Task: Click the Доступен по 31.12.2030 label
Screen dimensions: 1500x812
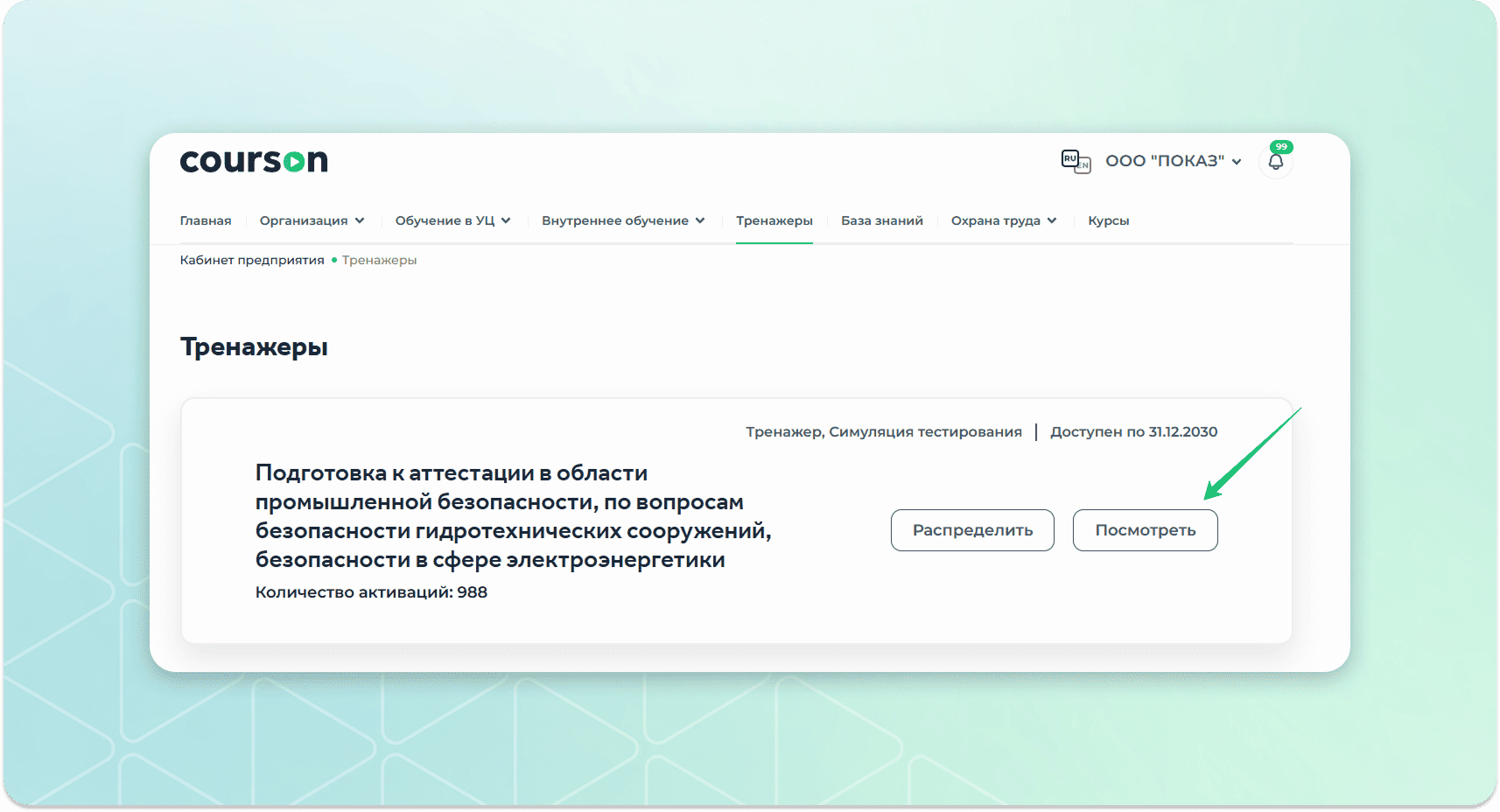Action: click(x=1133, y=431)
